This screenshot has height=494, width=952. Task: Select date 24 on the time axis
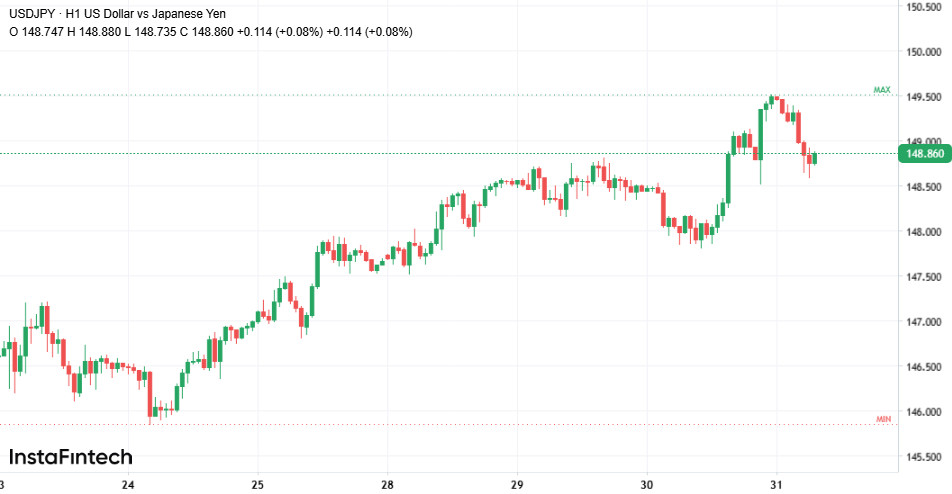coord(128,485)
